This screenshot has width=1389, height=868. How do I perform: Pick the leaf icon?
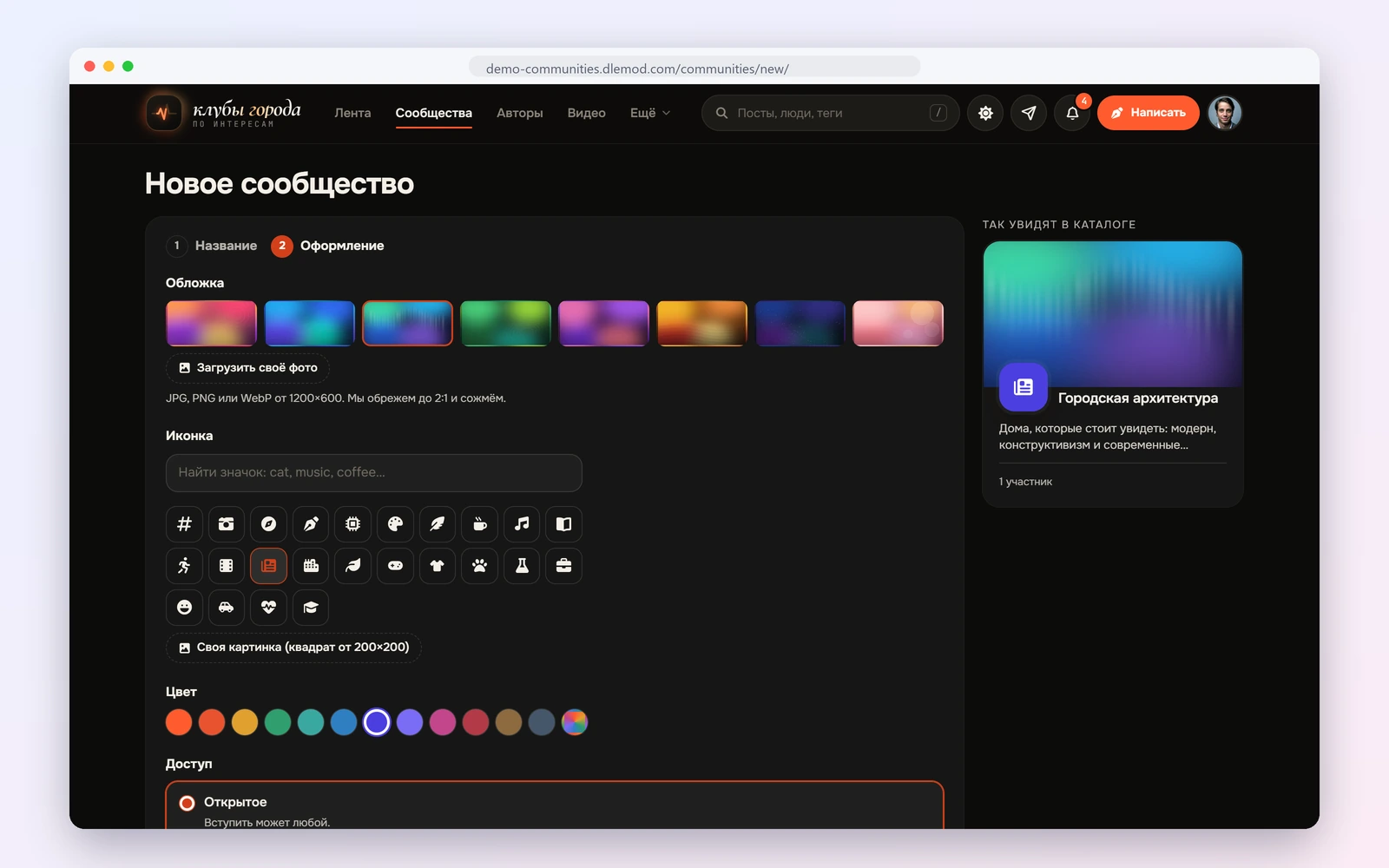pos(352,566)
